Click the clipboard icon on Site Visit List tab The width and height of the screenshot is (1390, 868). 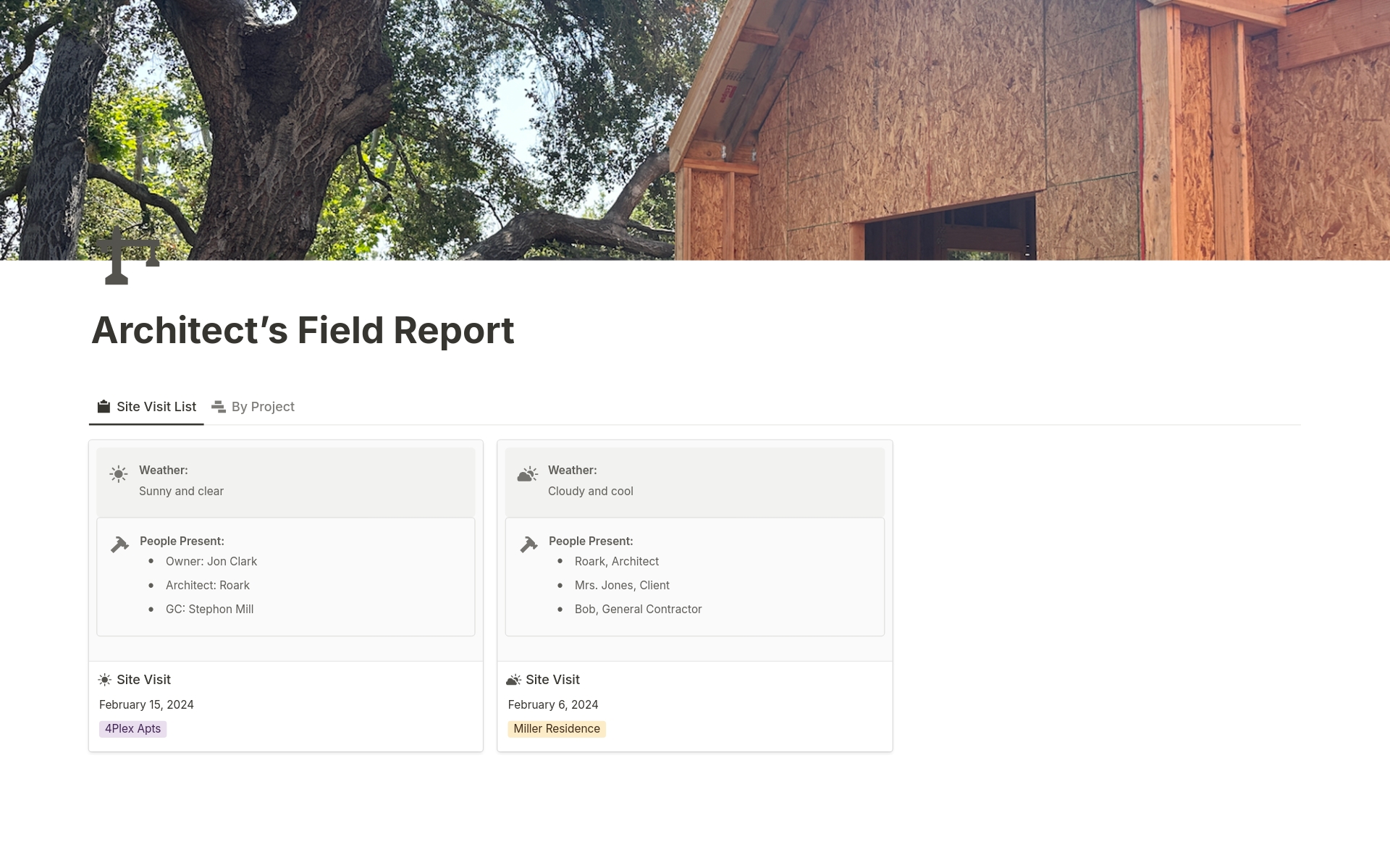pos(104,406)
